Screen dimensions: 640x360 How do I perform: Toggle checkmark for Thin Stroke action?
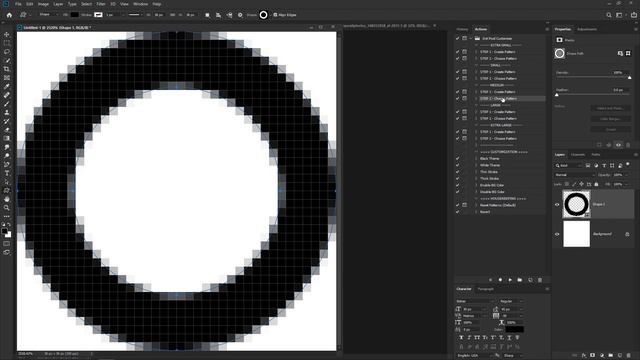(x=457, y=172)
